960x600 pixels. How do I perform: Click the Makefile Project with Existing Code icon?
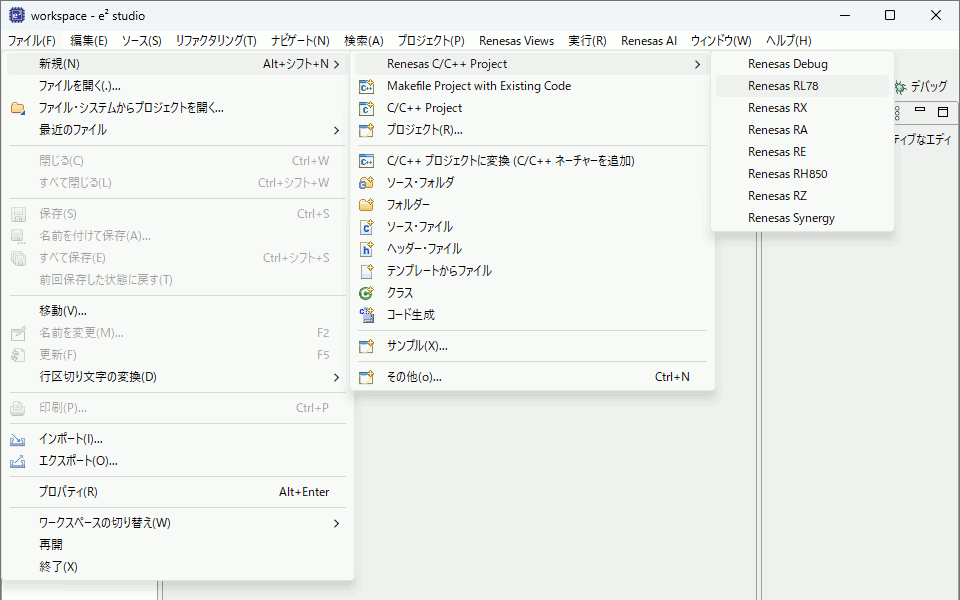(366, 86)
